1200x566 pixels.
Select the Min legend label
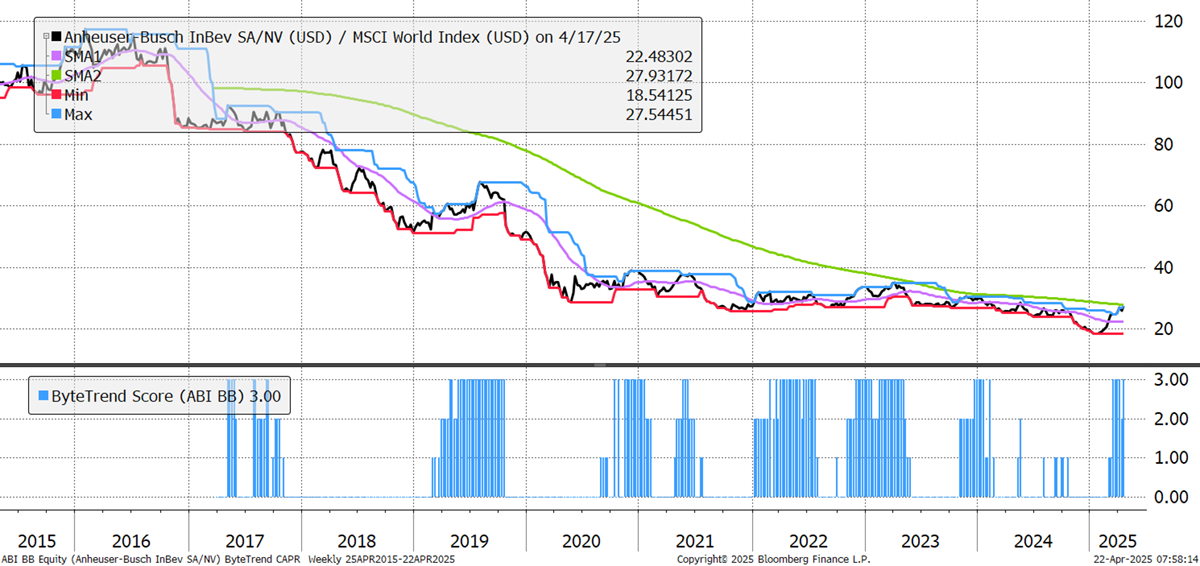(x=78, y=96)
